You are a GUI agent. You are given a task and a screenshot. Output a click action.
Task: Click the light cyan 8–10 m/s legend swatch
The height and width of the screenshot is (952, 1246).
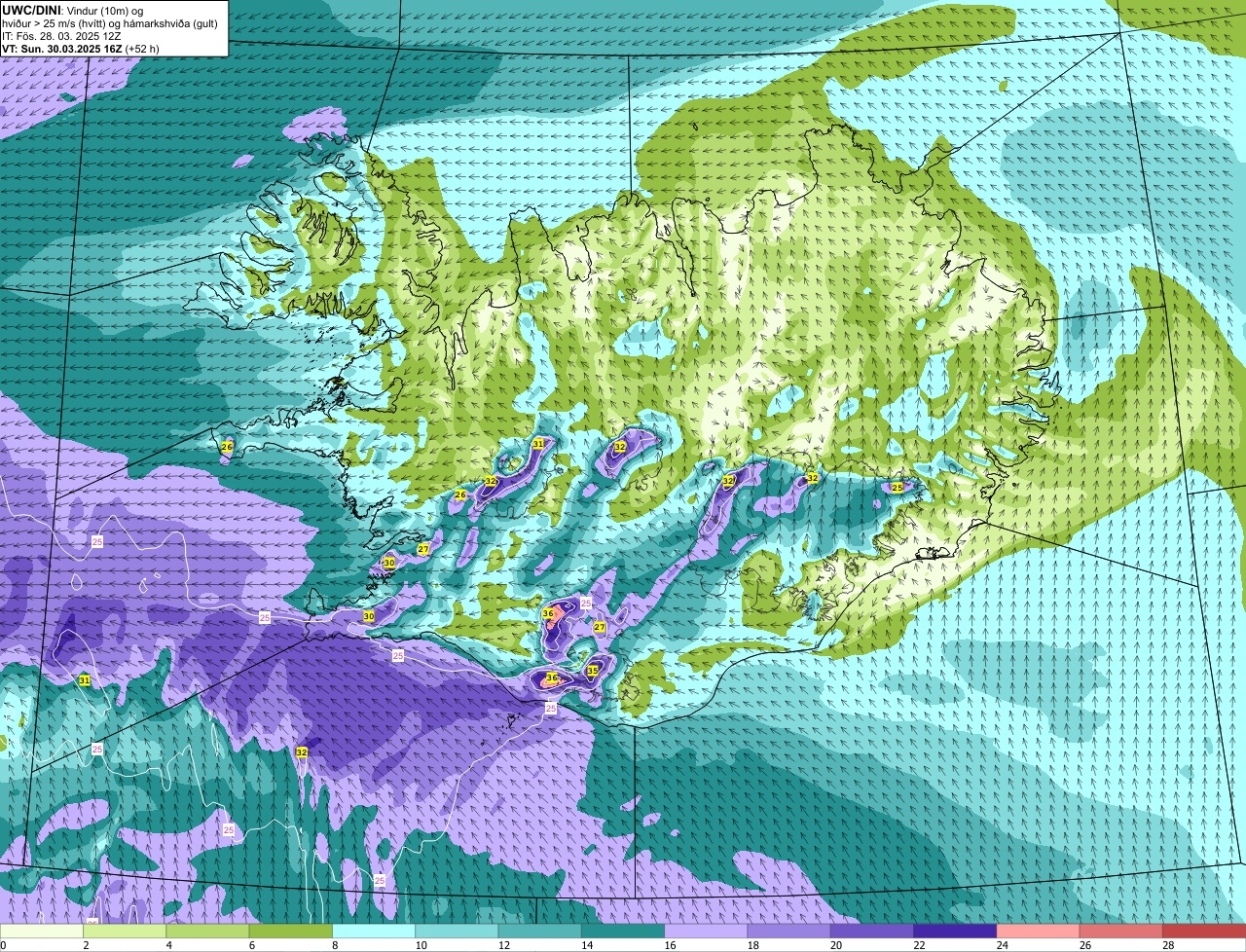374,931
